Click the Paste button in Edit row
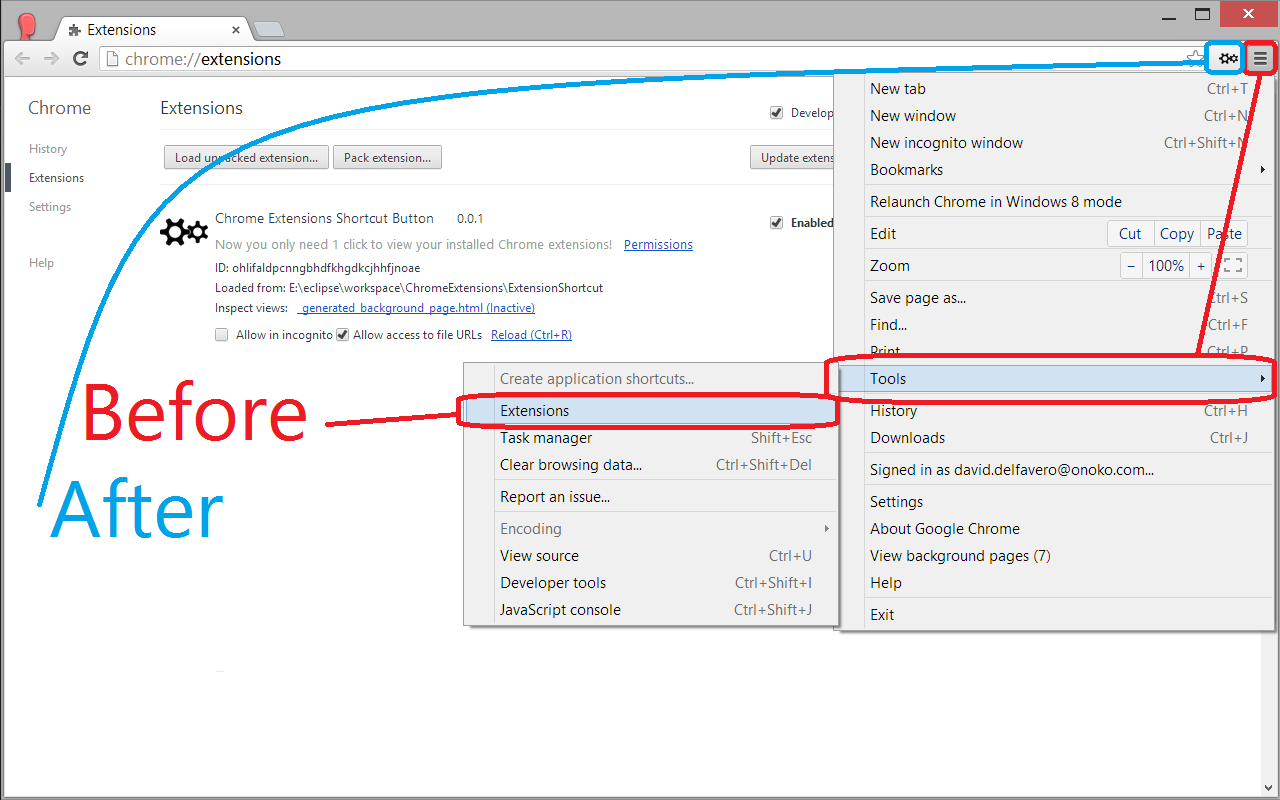The width and height of the screenshot is (1280, 800). point(1224,234)
